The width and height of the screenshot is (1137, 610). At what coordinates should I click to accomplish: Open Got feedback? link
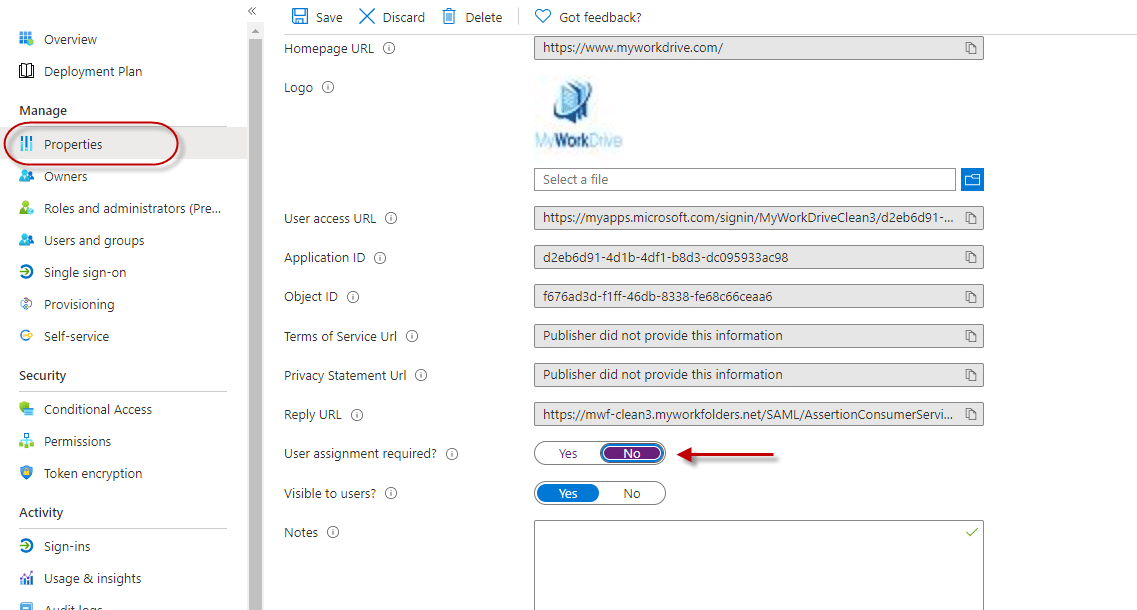[600, 17]
